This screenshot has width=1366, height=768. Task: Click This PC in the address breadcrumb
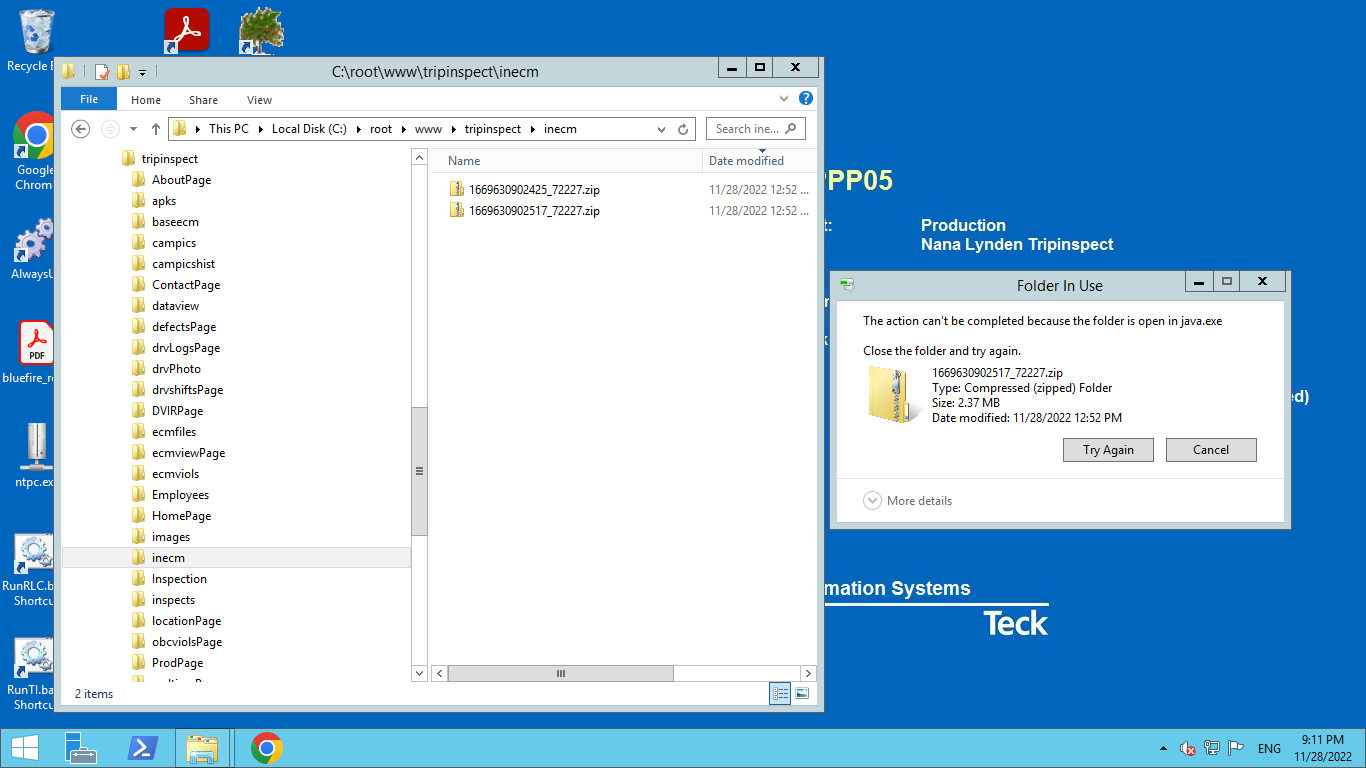point(228,129)
